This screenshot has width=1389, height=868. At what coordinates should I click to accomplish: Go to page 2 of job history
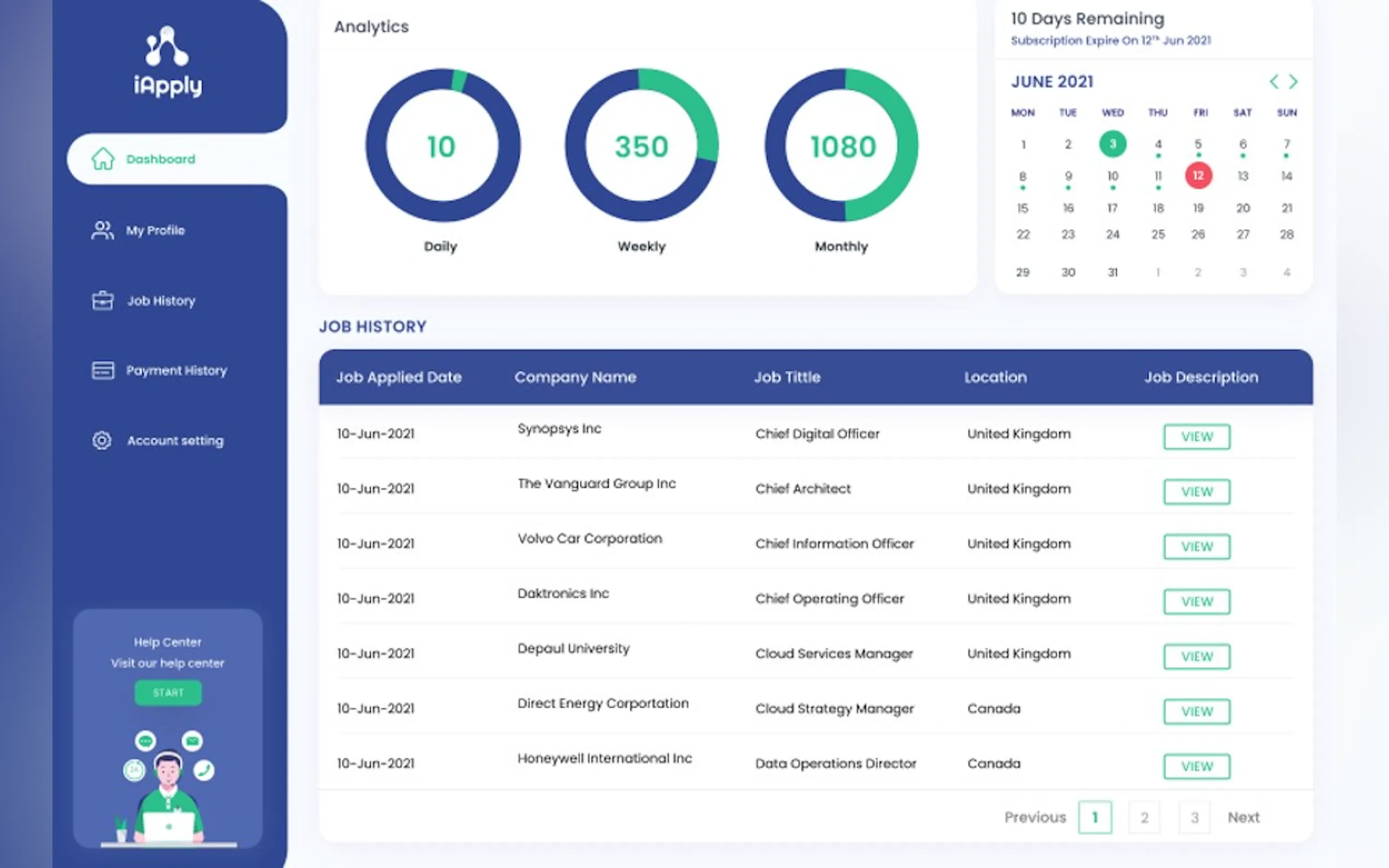point(1145,817)
